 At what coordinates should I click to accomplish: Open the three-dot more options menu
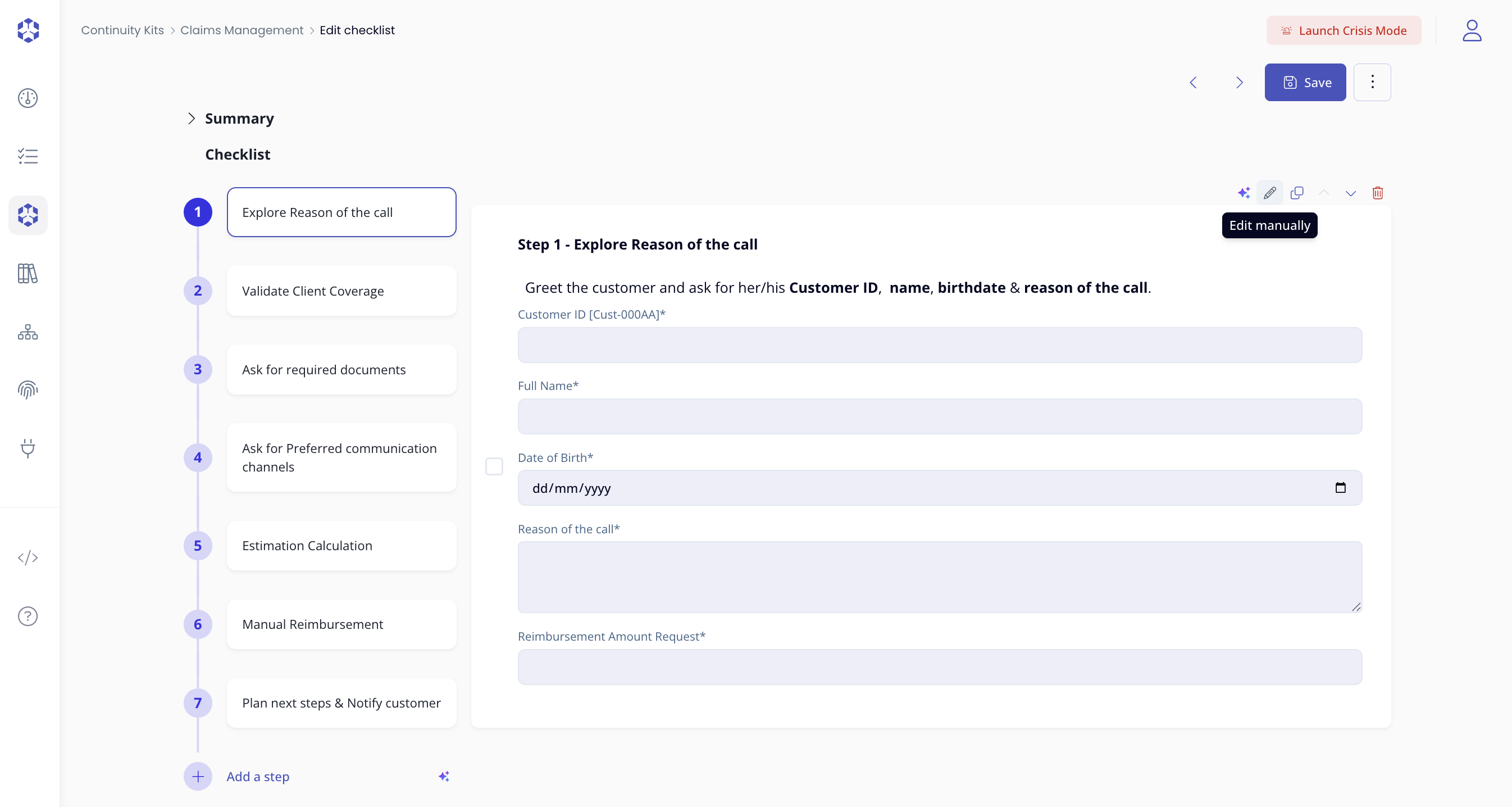pyautogui.click(x=1372, y=82)
